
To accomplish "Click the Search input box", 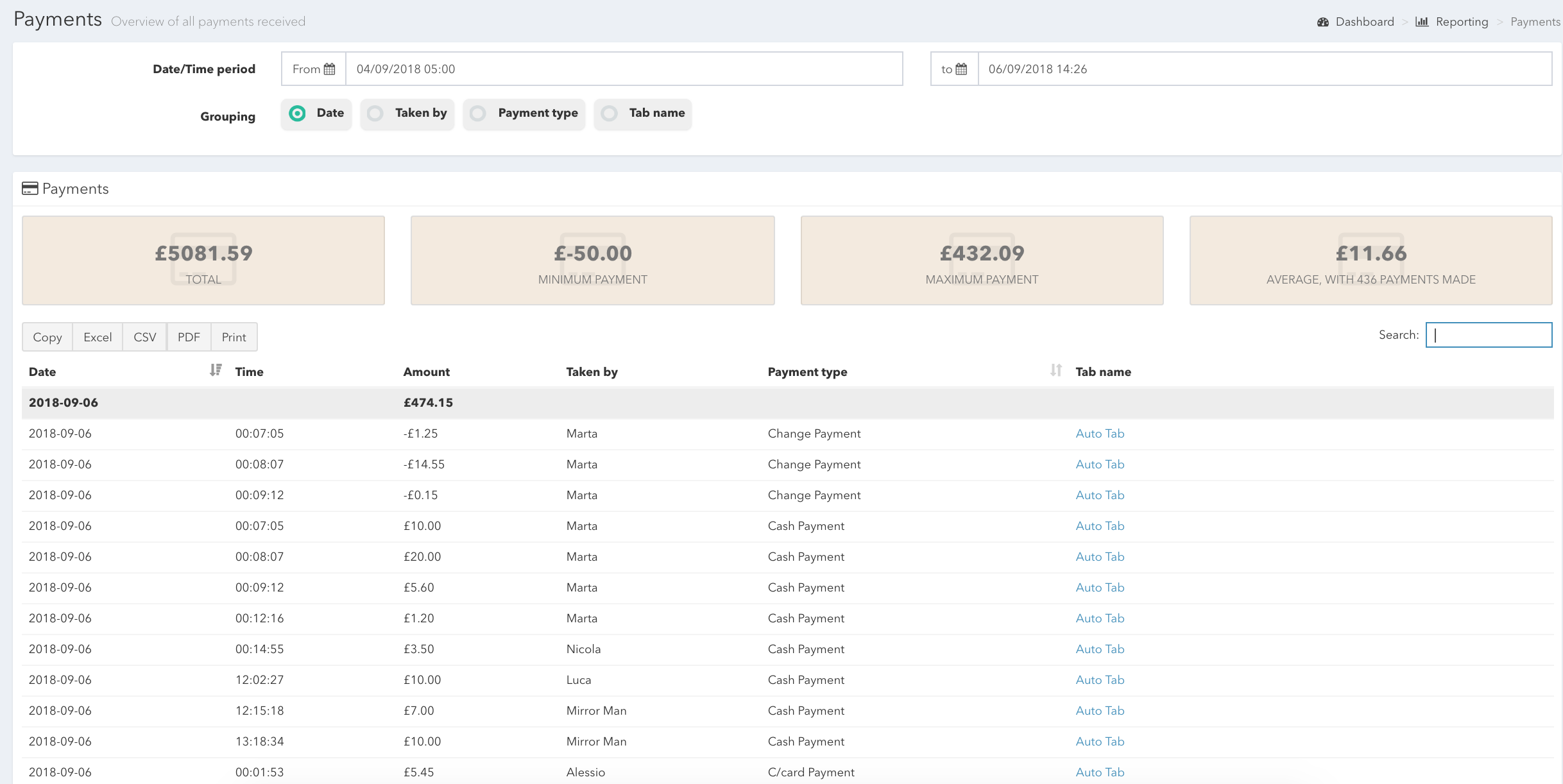I will [1489, 335].
